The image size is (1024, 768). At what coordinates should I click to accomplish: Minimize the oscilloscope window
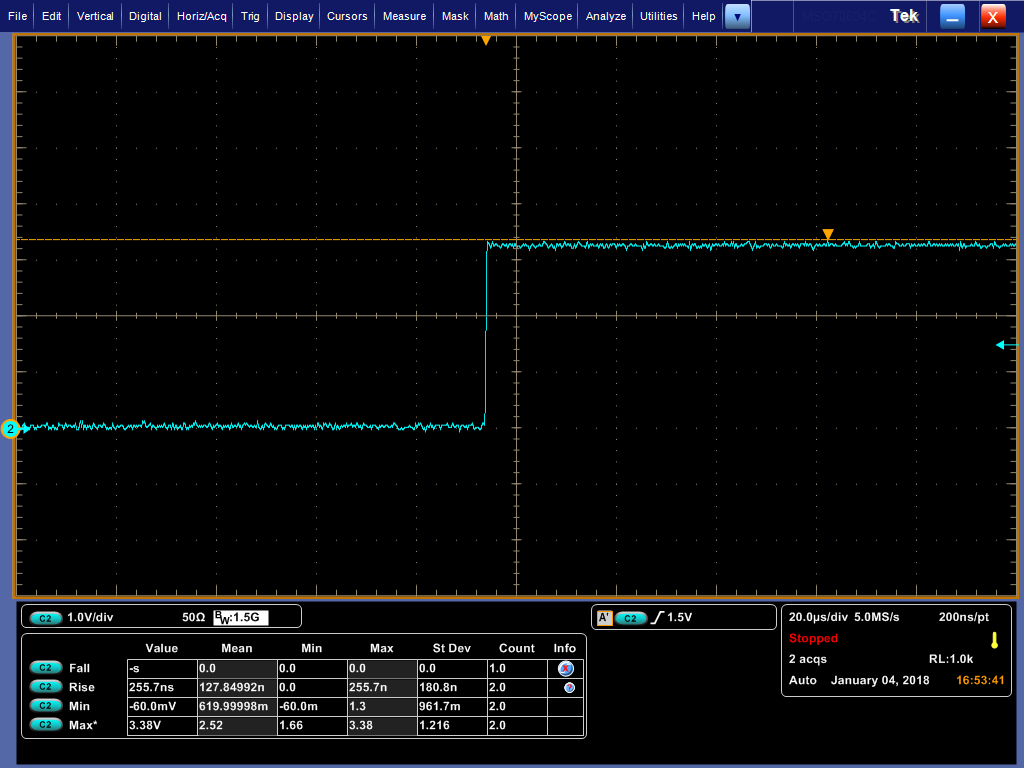point(952,16)
